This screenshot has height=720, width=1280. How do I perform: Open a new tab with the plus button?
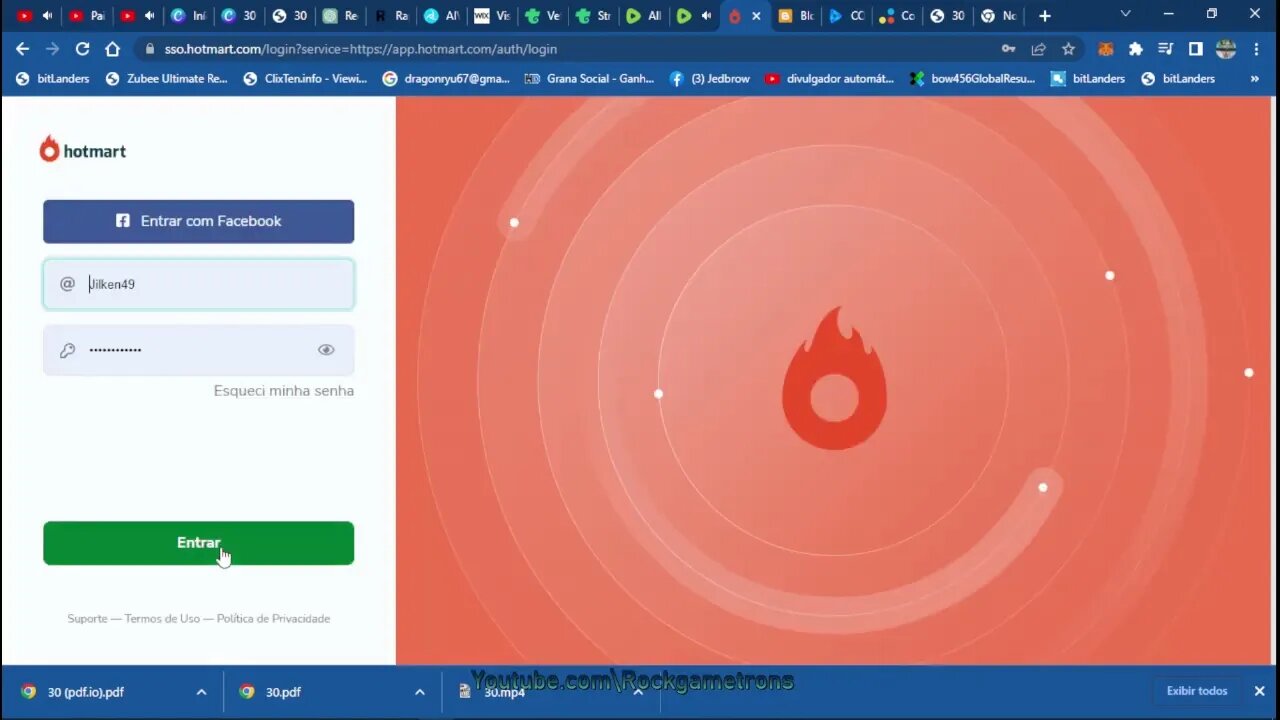1044,16
